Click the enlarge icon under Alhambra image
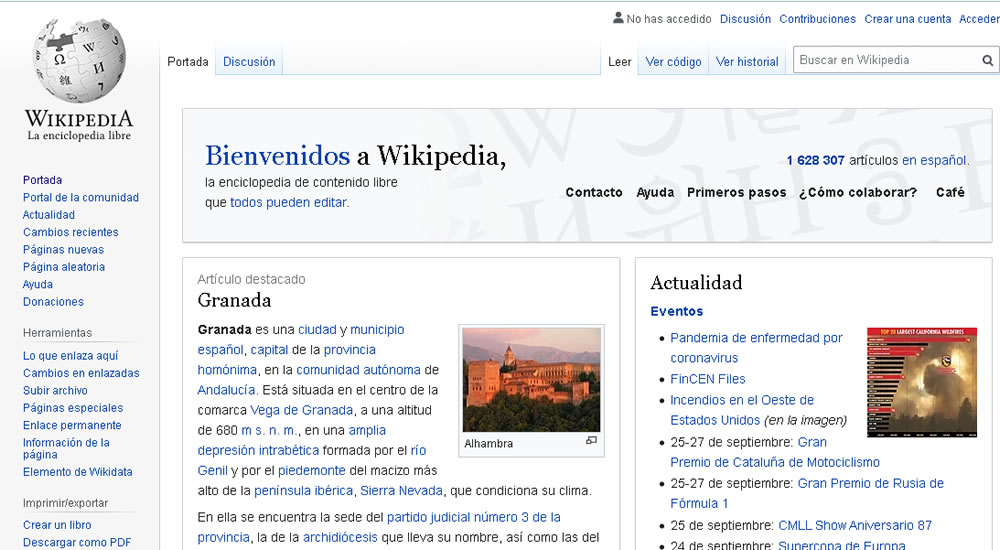Viewport: 1000px width, 550px height. coord(591,440)
